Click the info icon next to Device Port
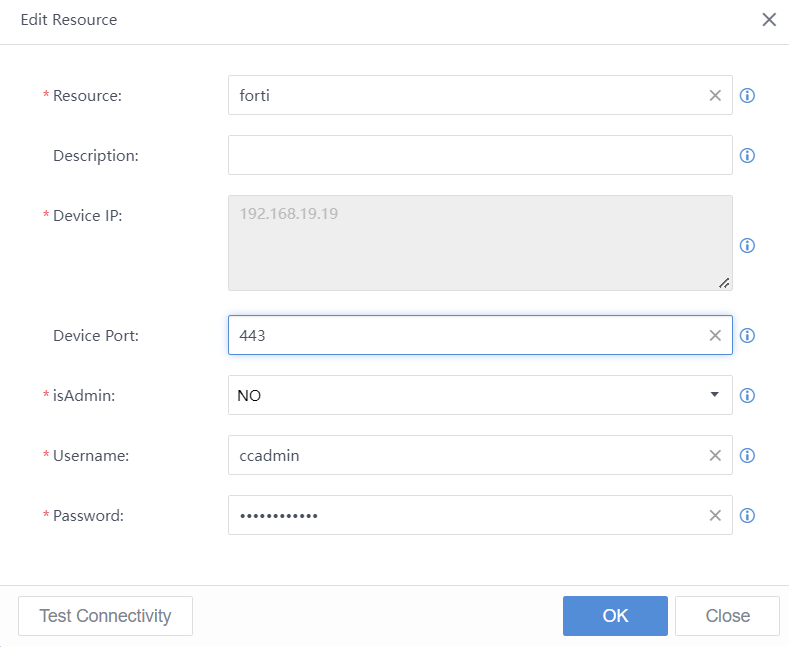This screenshot has height=647, width=789. click(x=747, y=336)
